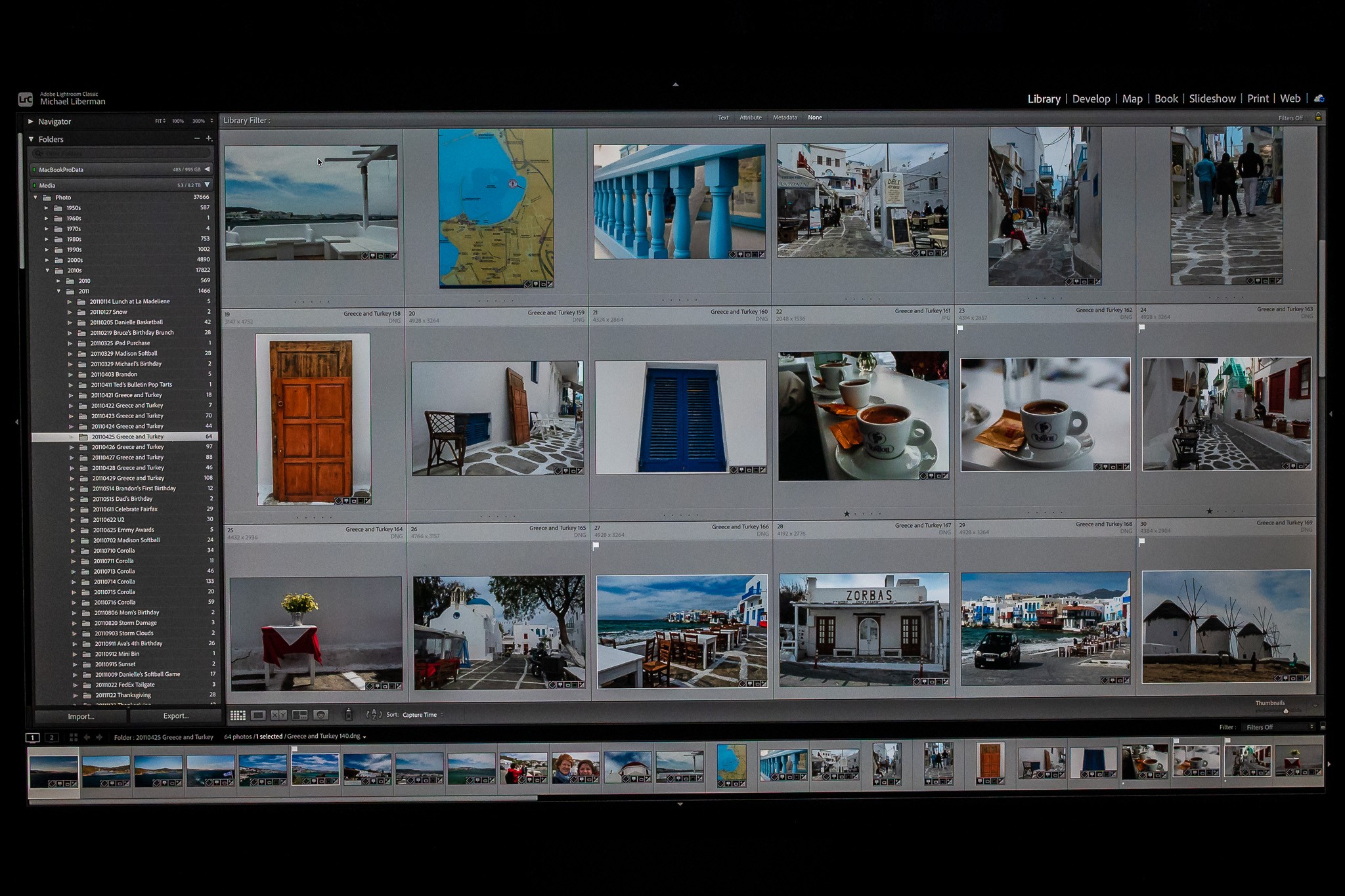Switch to Loupe view icon
The image size is (1345, 896).
tap(258, 715)
